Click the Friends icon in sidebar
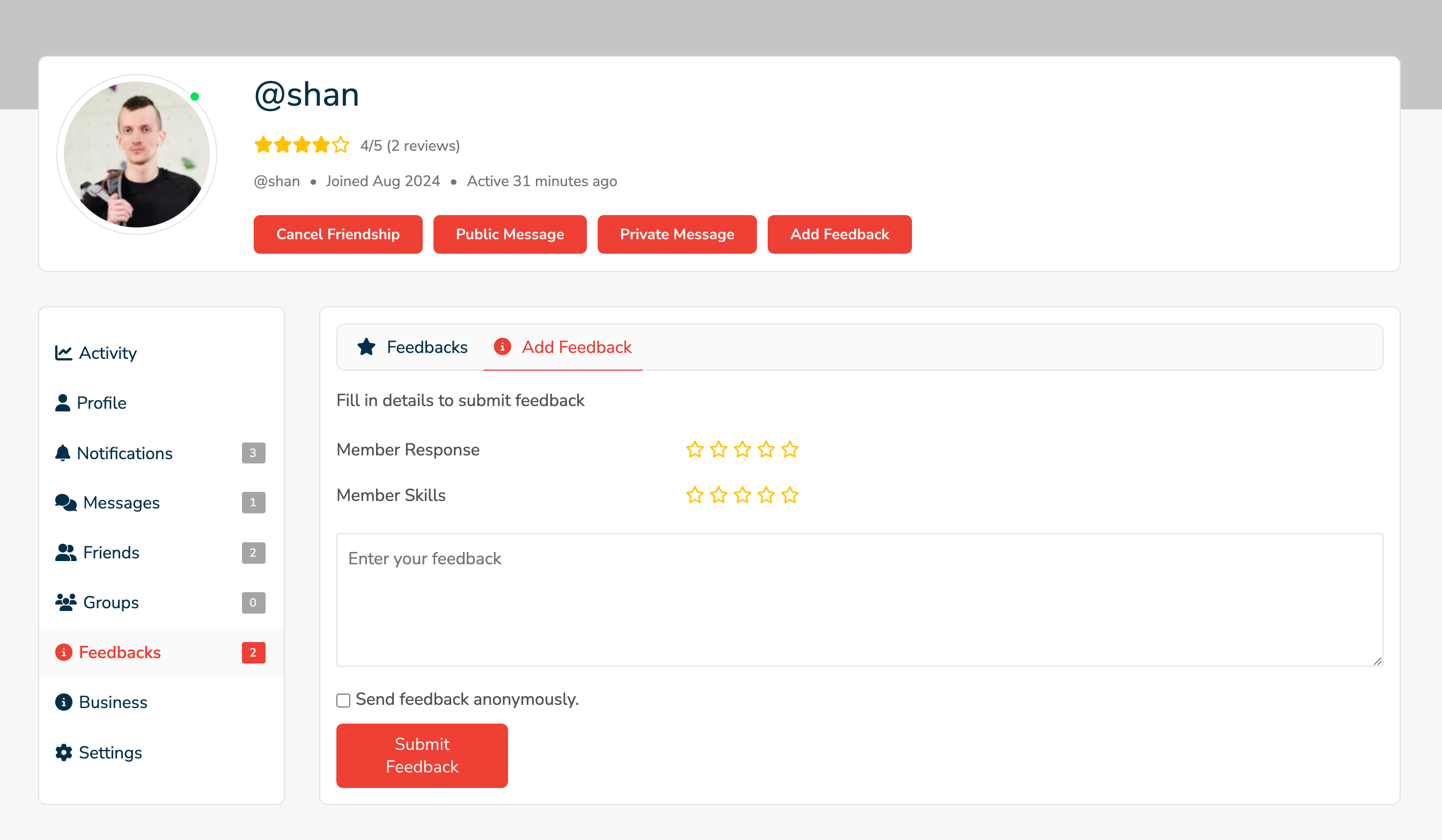Viewport: 1442px width, 840px height. pos(65,552)
